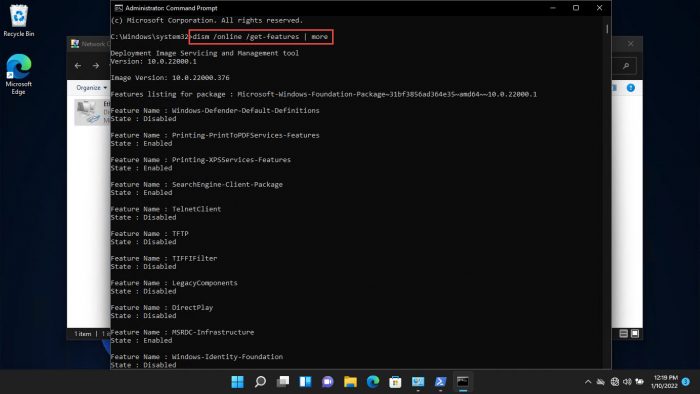This screenshot has width=700, height=394.
Task: Click feature name 'TelnetClient'
Action: click(x=196, y=209)
